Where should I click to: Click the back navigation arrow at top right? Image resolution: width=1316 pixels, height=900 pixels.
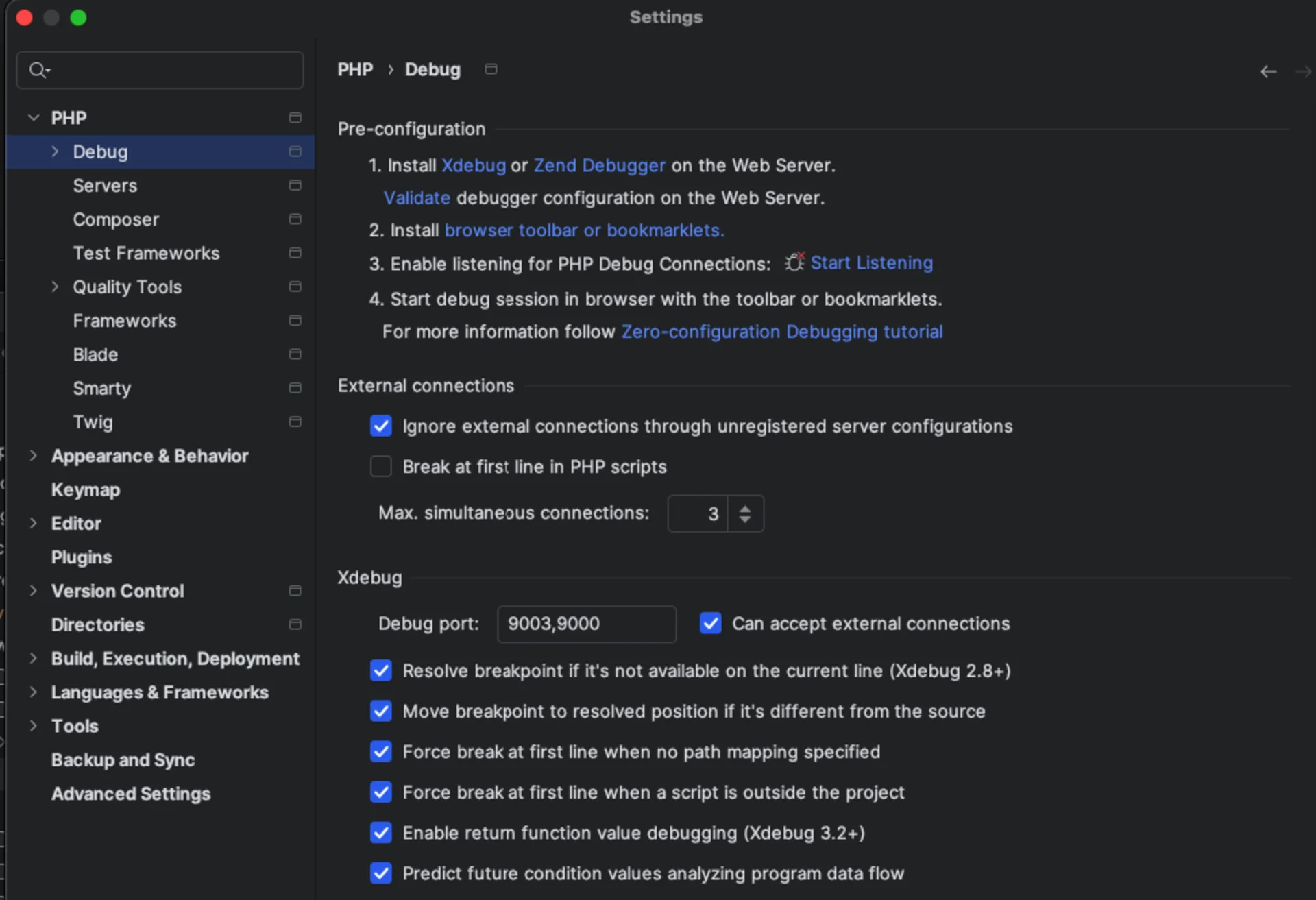click(x=1269, y=71)
